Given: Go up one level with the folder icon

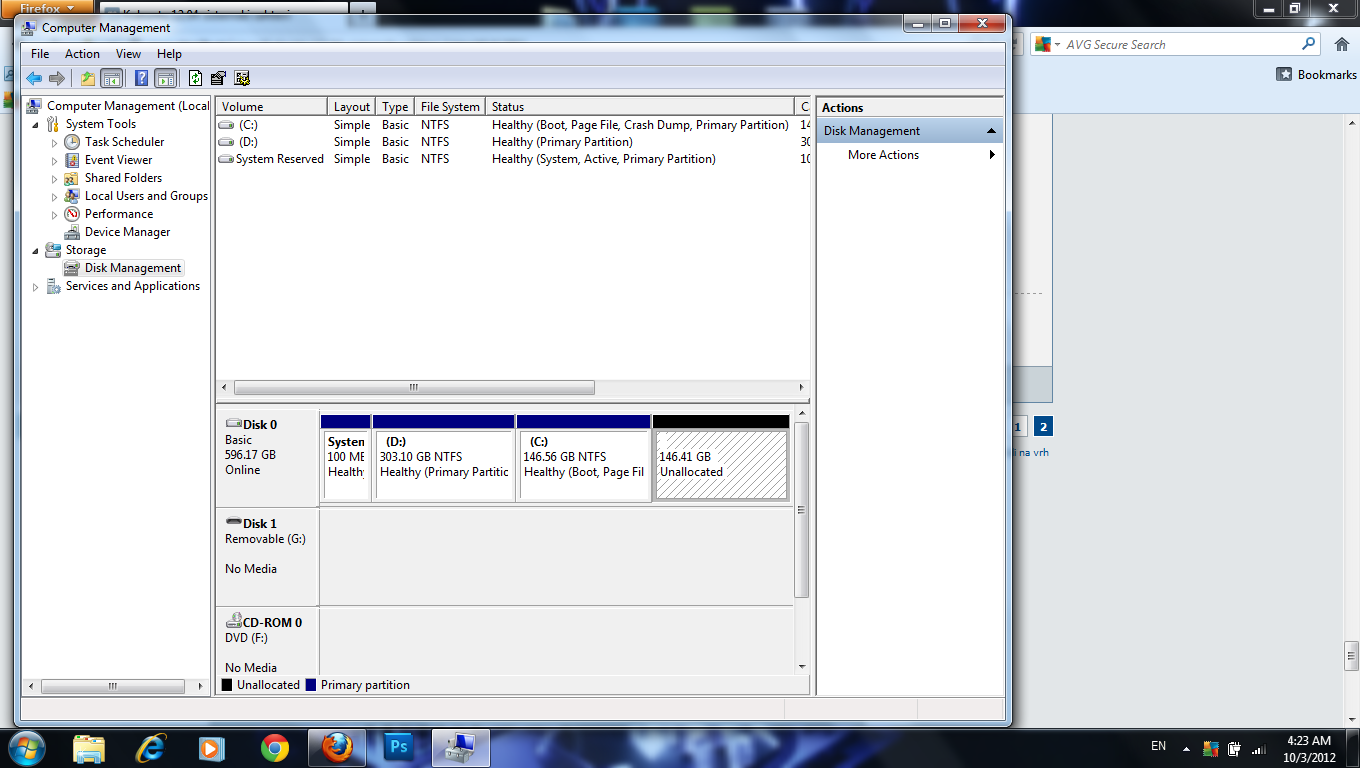Looking at the screenshot, I should click(88, 78).
